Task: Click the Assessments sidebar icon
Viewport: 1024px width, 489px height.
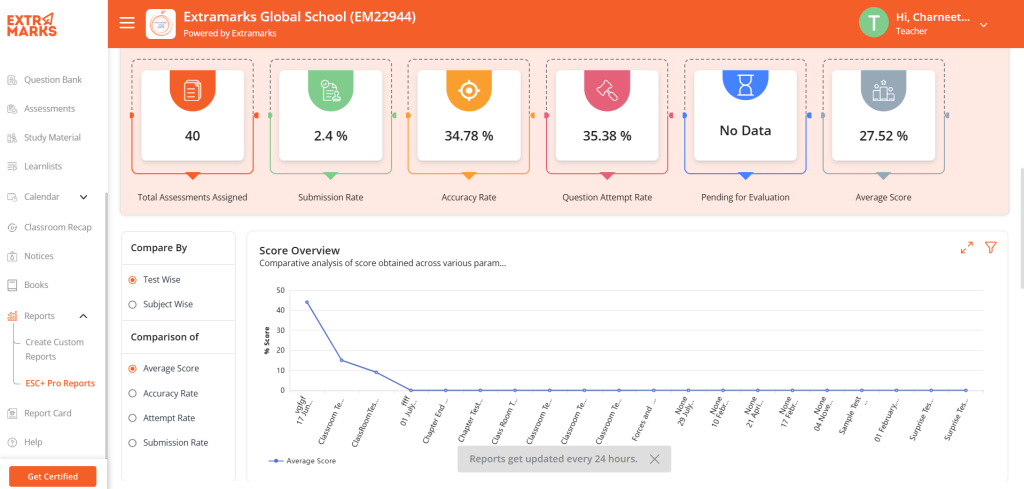Action: (12, 109)
